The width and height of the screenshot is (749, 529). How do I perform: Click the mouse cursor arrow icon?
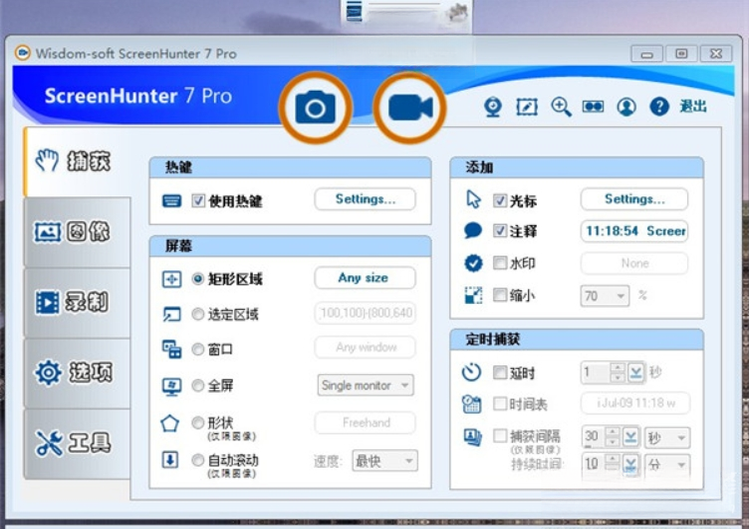[473, 199]
